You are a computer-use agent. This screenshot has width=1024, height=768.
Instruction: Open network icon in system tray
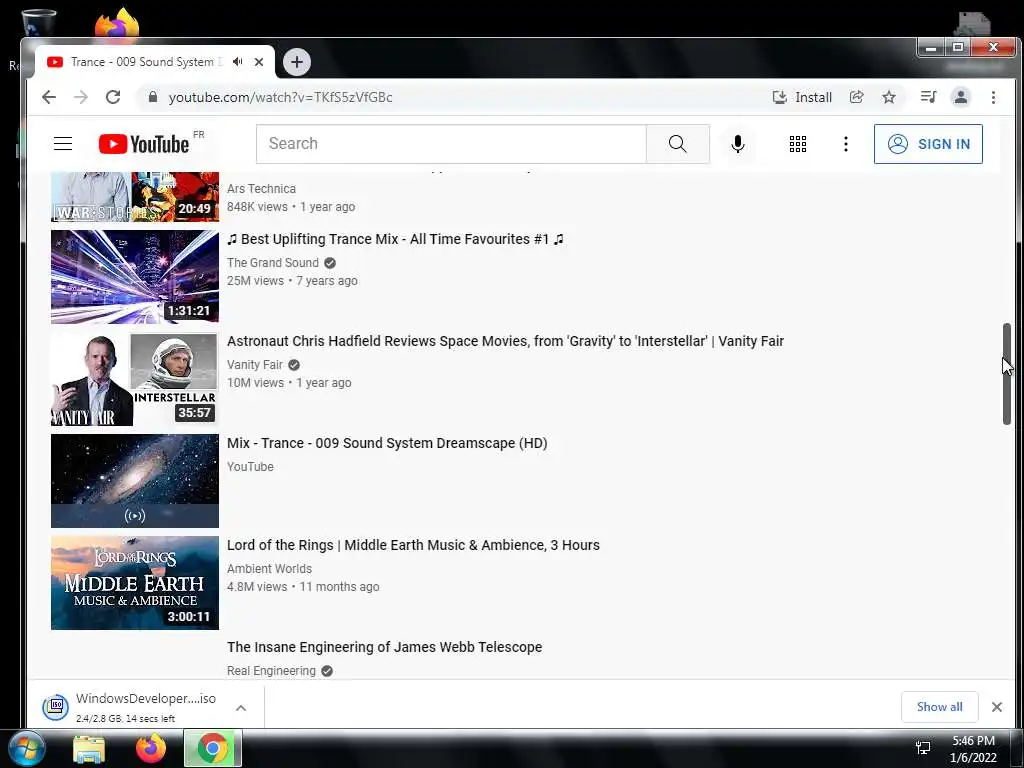(923, 748)
